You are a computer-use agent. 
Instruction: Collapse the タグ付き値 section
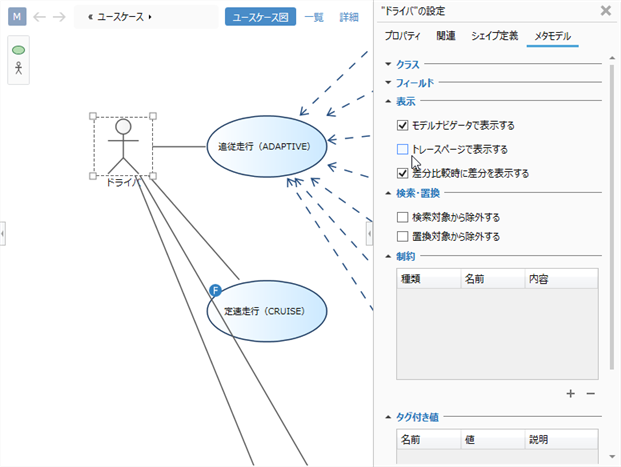pyautogui.click(x=388, y=417)
